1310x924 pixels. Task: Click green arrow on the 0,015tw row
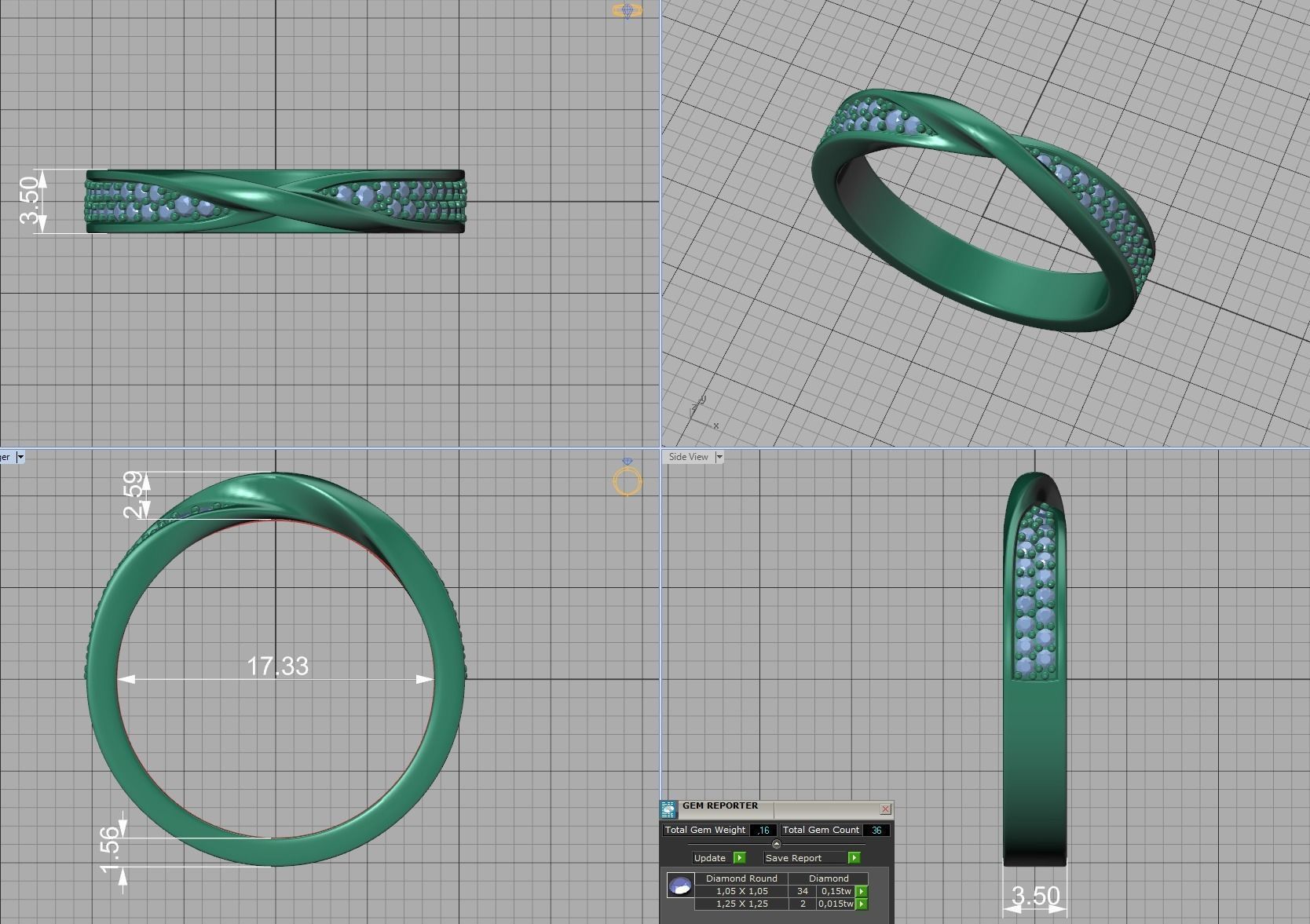(x=862, y=904)
